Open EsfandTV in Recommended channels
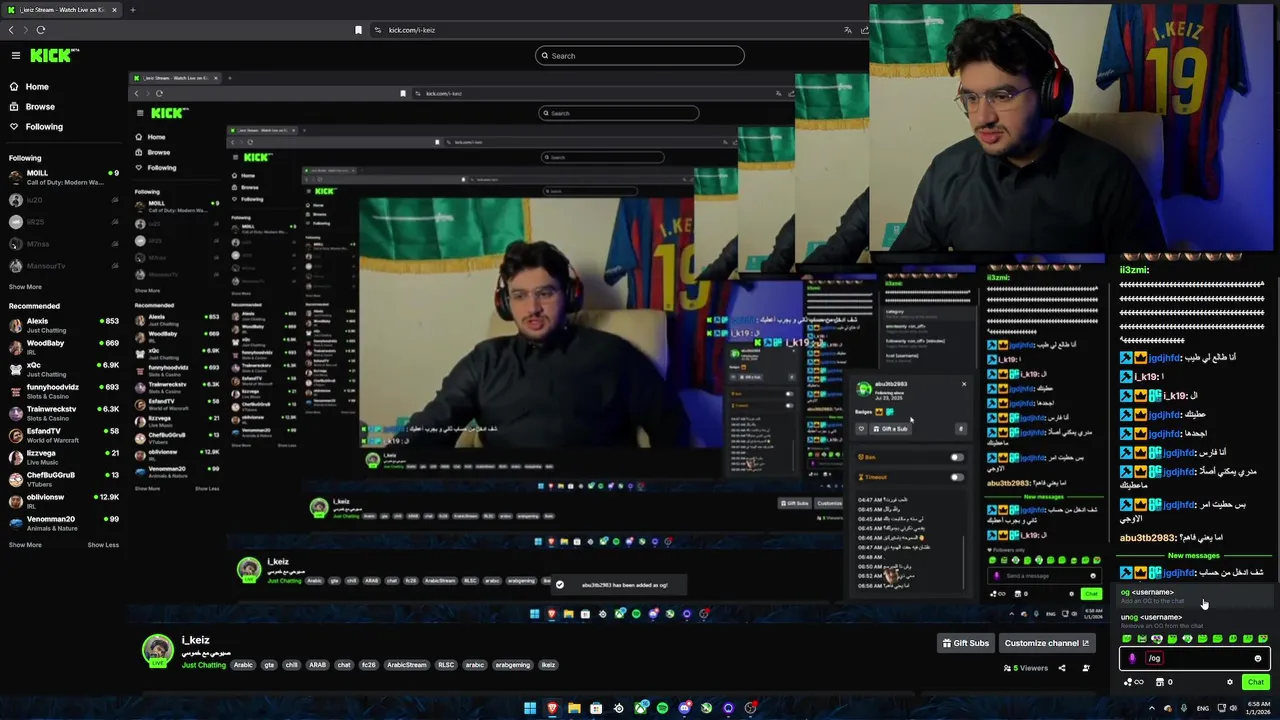The width and height of the screenshot is (1280, 720). (64, 435)
